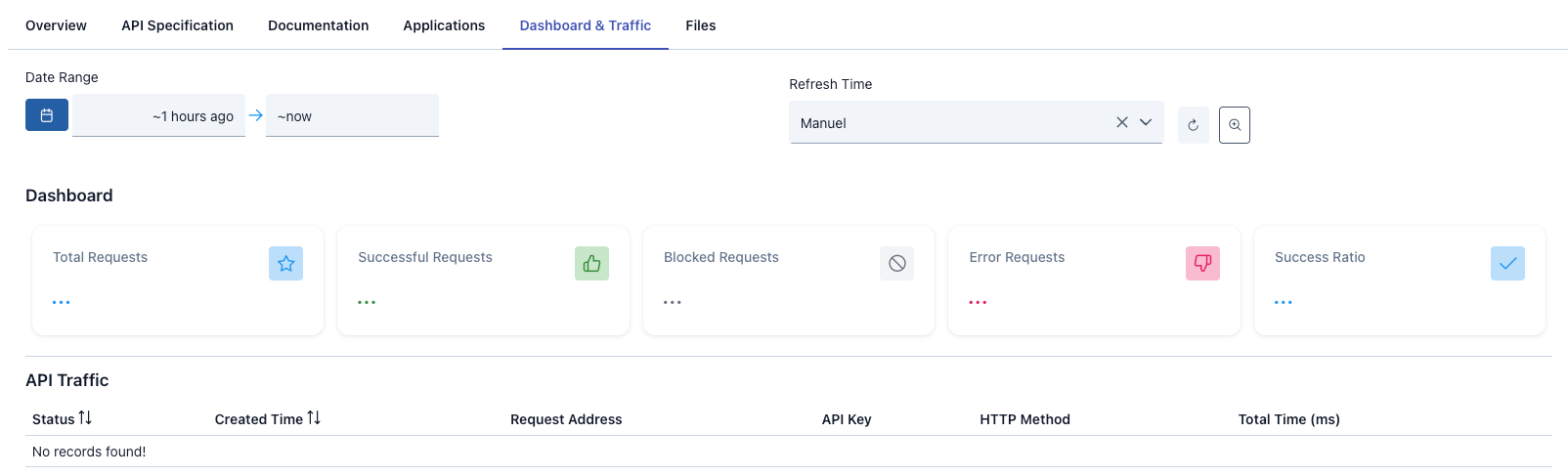
Task: Click the start date '~1 hours ago' field
Action: (159, 116)
